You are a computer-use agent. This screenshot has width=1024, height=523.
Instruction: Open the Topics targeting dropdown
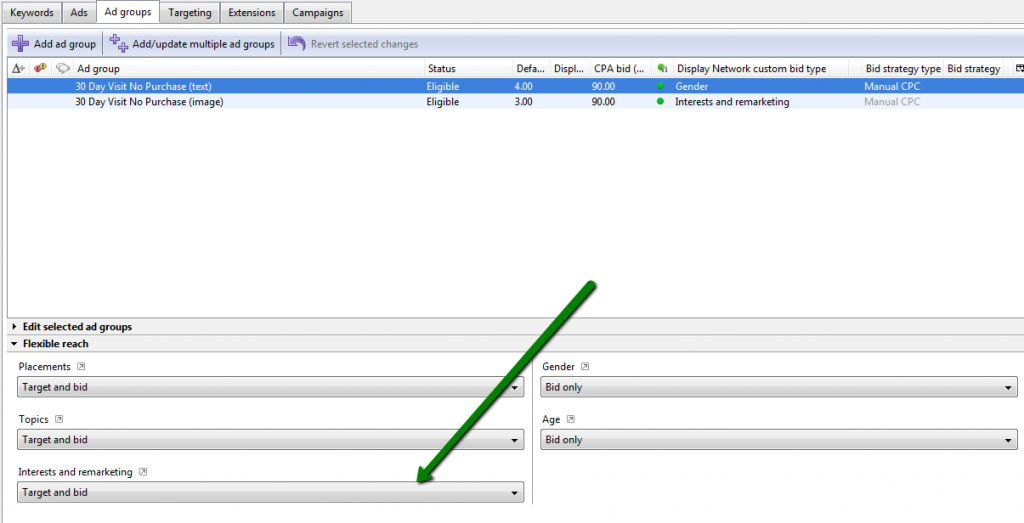[x=270, y=440]
